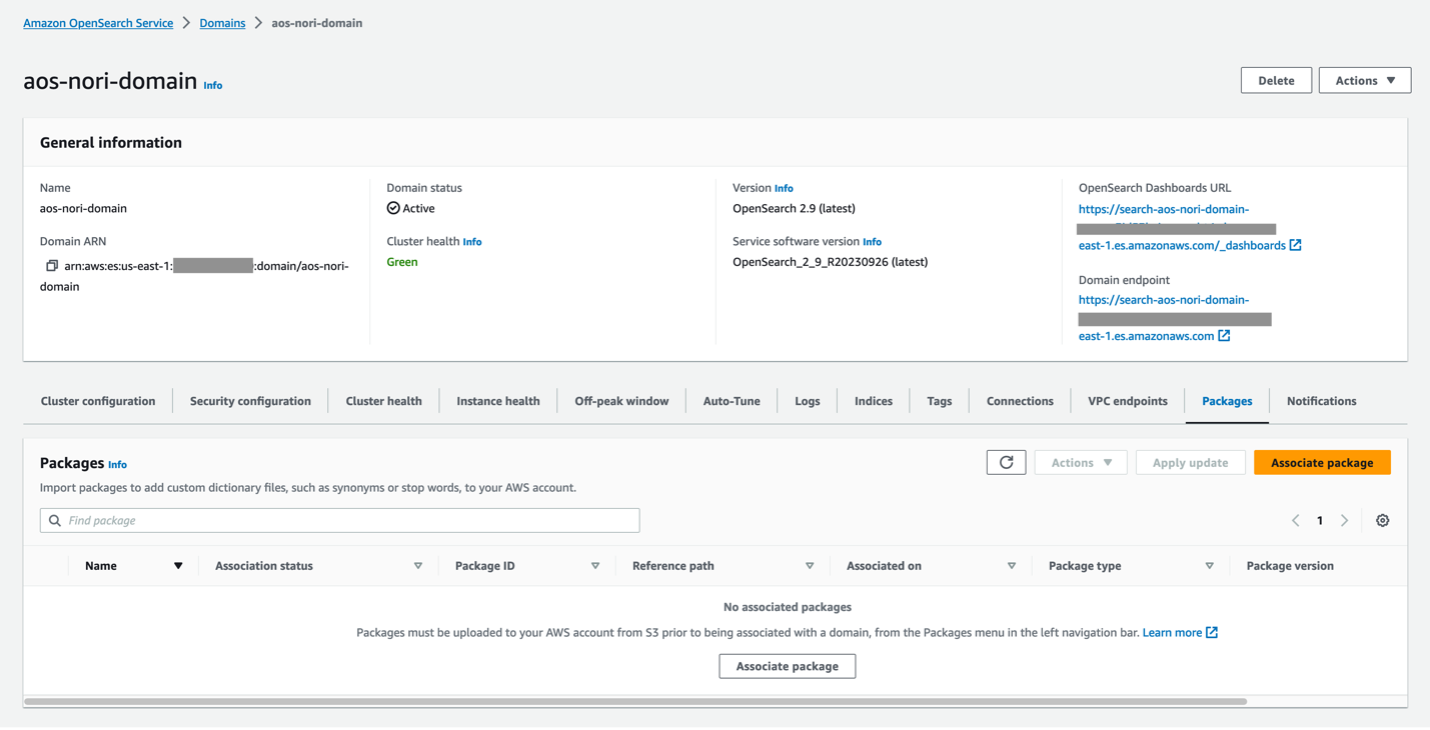Click the Green cluster health status text
The image size is (1430, 730).
pos(402,262)
